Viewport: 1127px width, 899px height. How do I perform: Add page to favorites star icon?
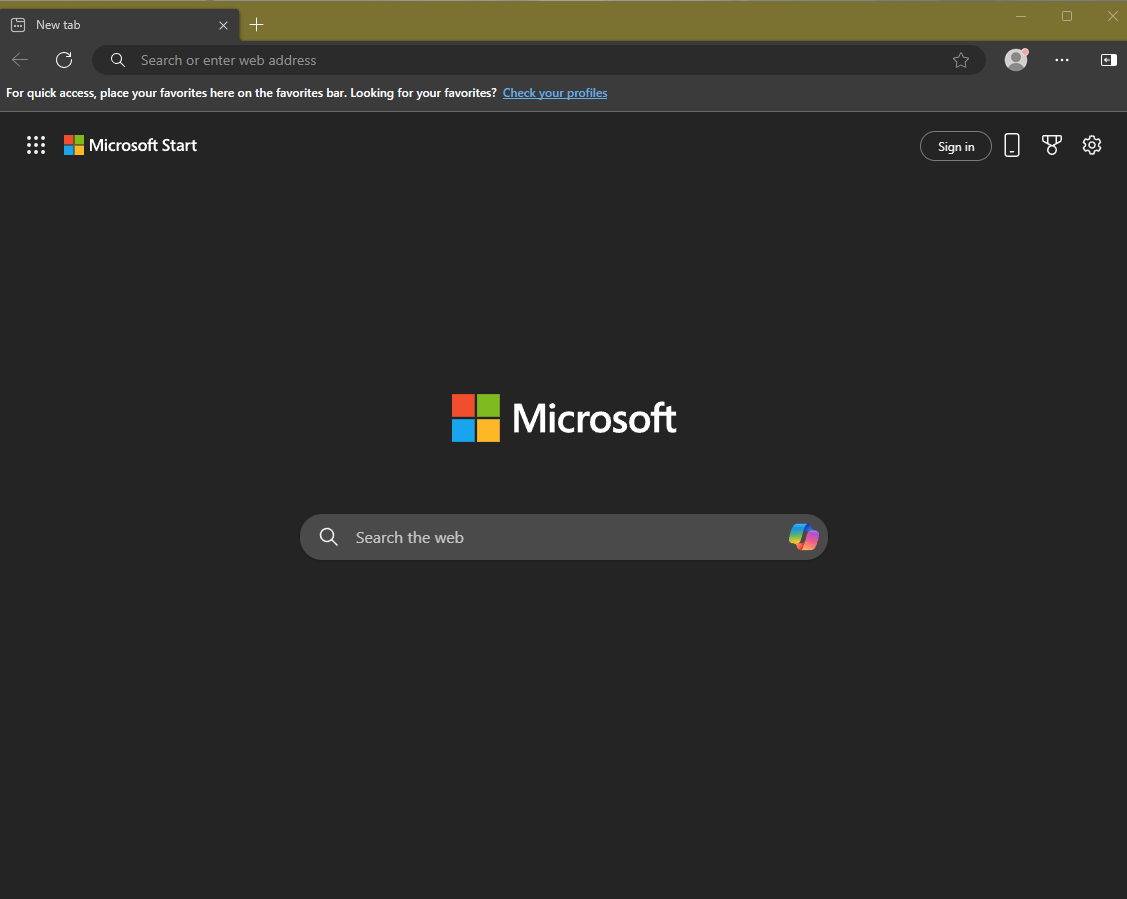(x=961, y=60)
